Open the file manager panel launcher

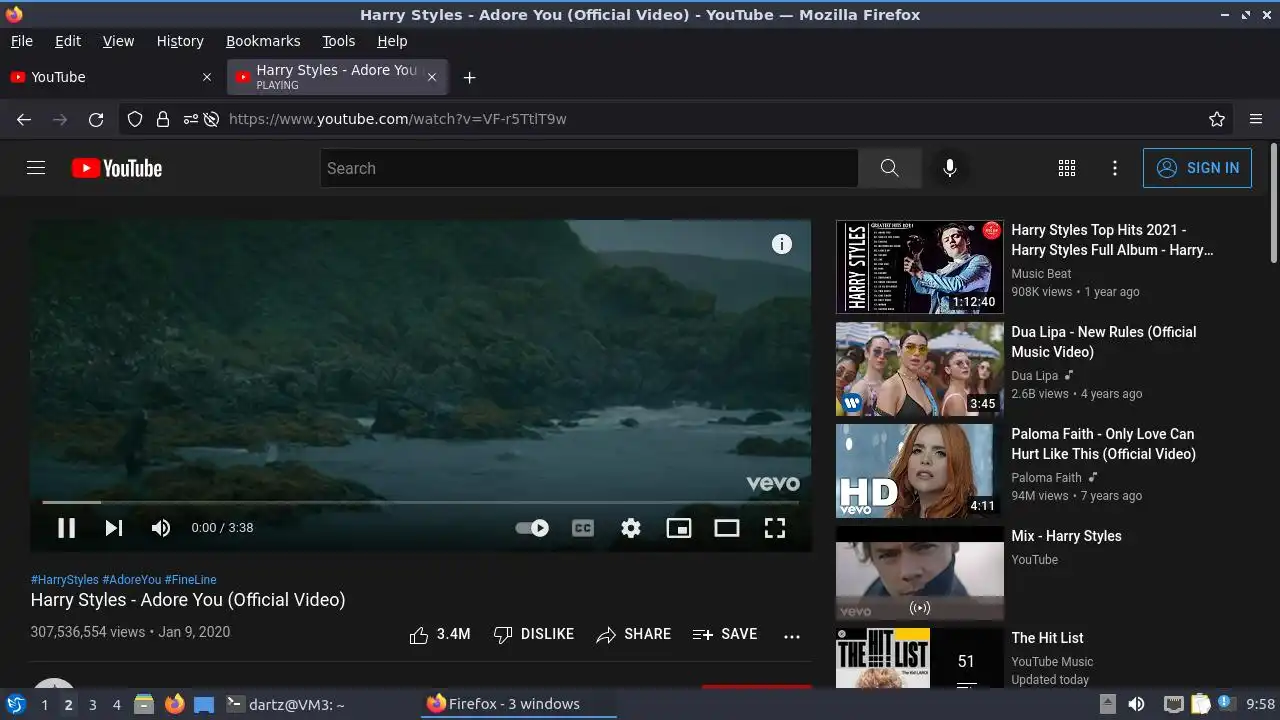[x=144, y=704]
